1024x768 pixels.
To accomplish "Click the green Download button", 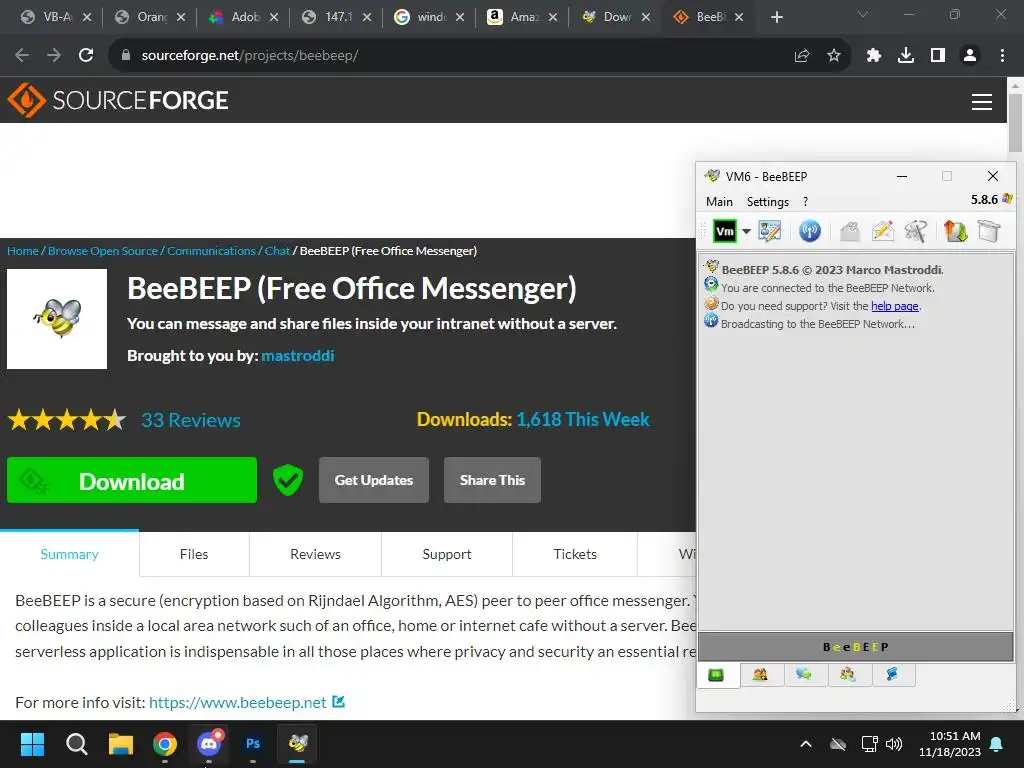I will point(132,480).
